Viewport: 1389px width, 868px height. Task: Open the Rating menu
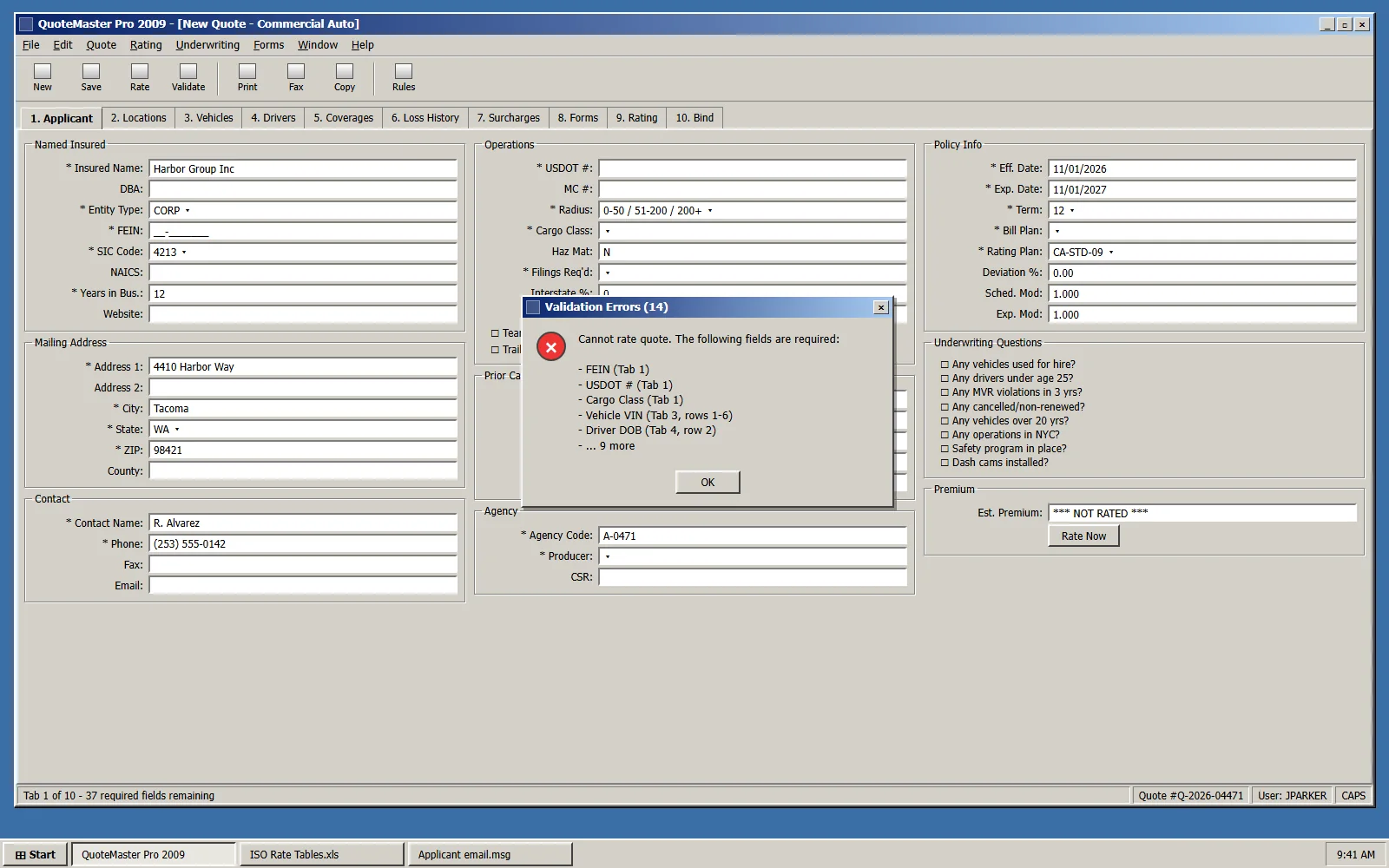pos(146,45)
